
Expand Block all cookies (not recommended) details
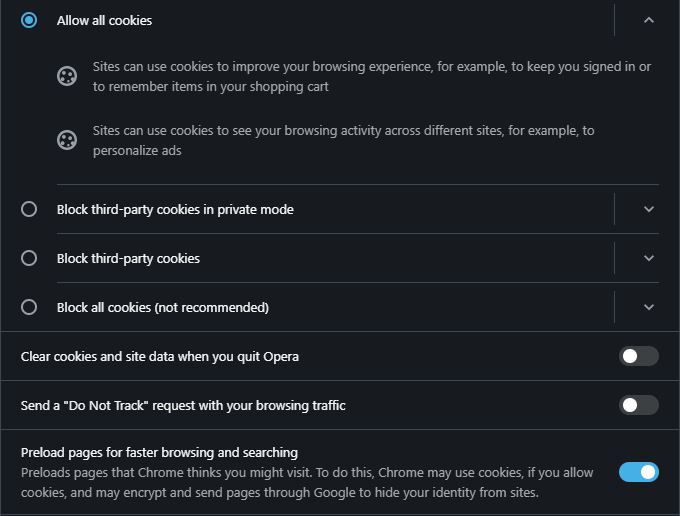649,307
